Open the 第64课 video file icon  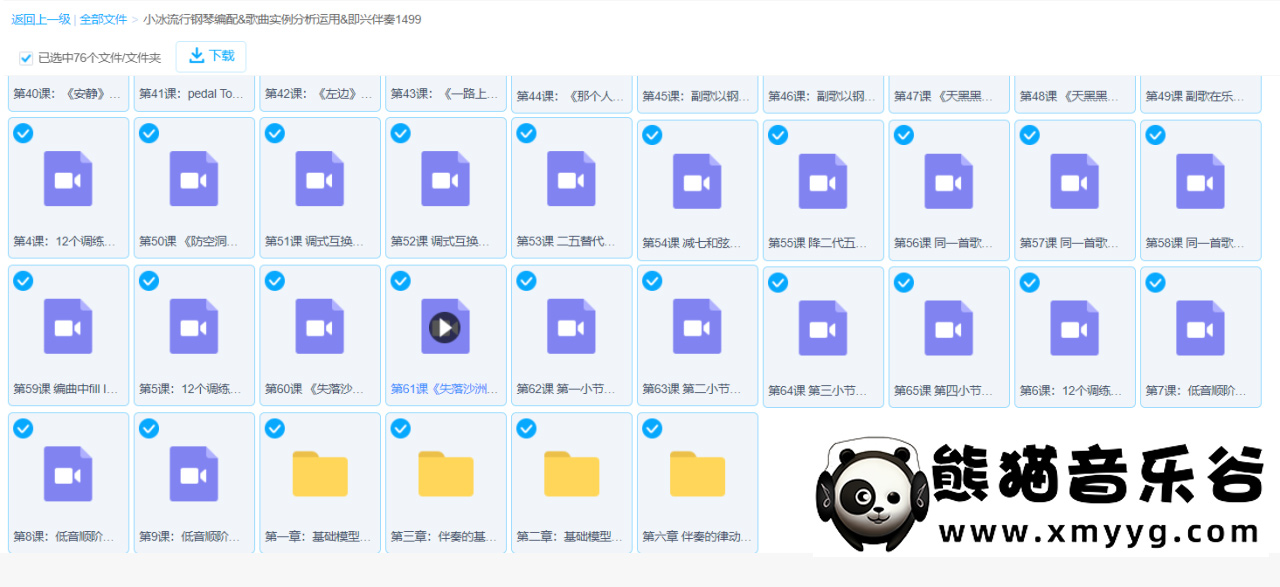pos(824,329)
